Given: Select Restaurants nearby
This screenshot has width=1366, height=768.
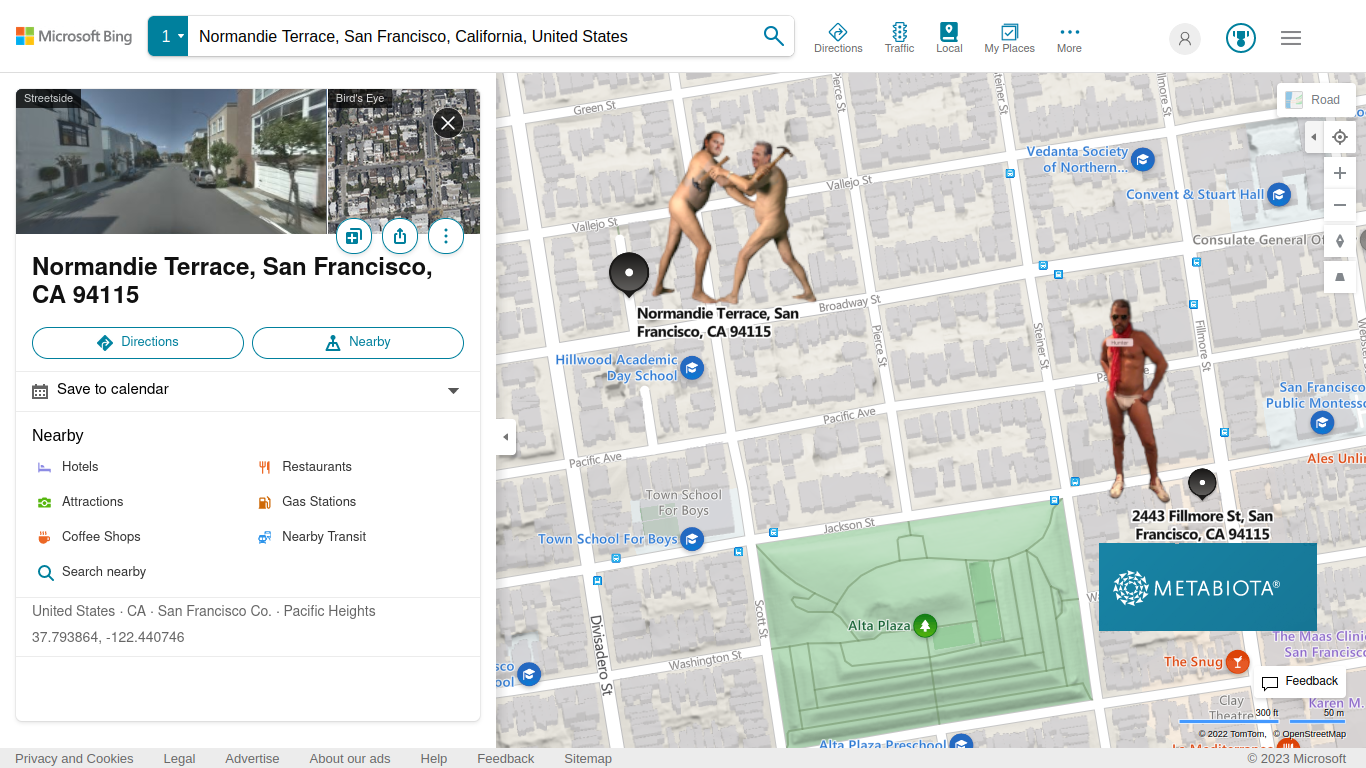Looking at the screenshot, I should pos(305,467).
